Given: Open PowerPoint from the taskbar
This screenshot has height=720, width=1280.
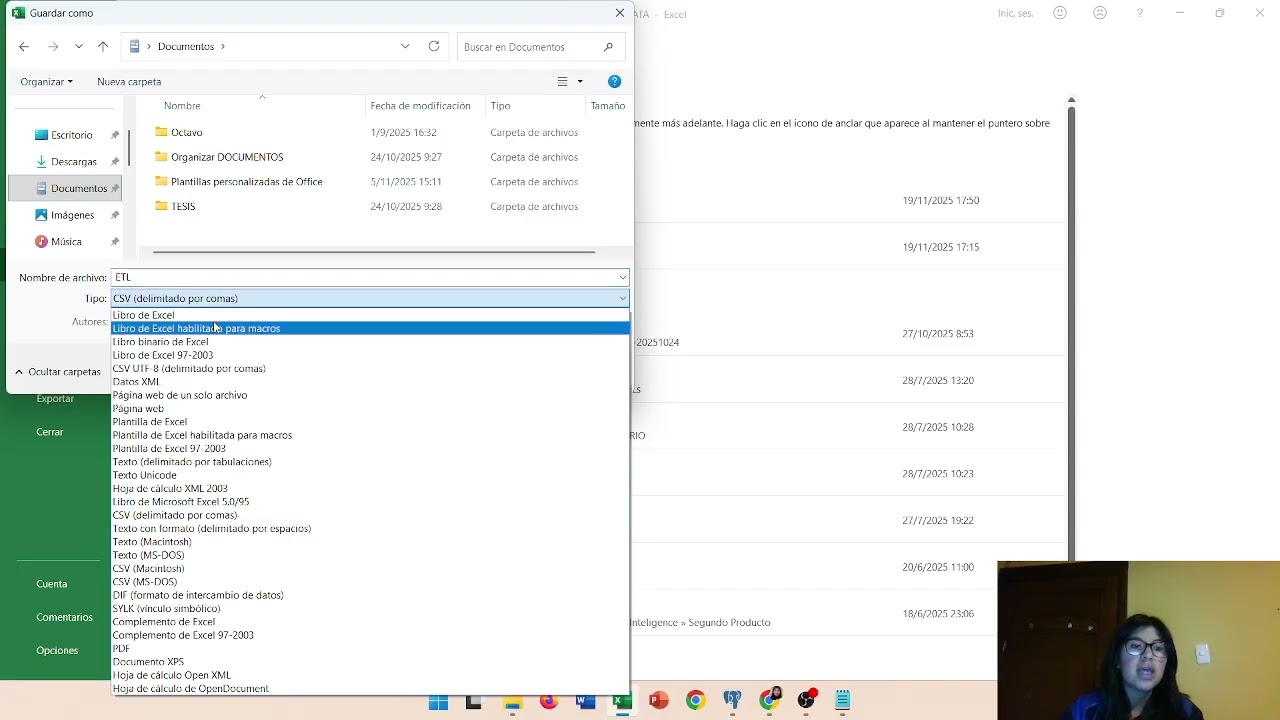Looking at the screenshot, I should pyautogui.click(x=658, y=701).
